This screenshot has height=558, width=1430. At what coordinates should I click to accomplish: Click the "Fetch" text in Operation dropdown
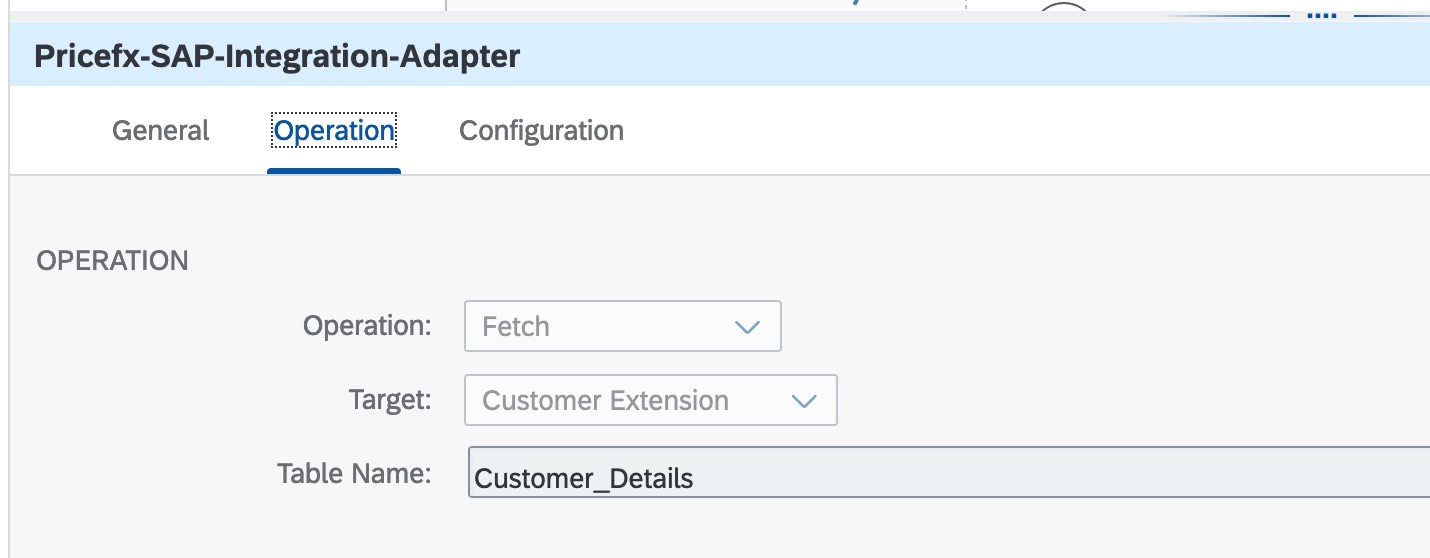(516, 327)
